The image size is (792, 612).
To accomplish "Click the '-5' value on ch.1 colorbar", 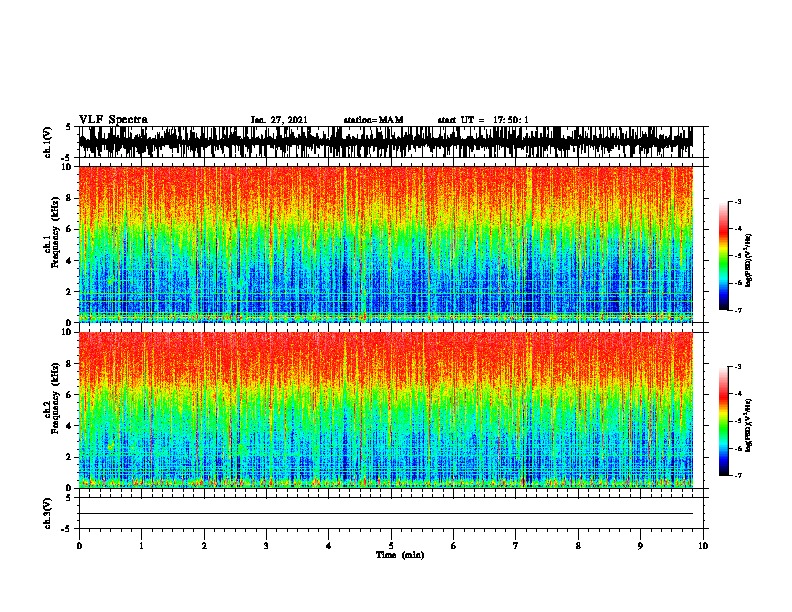I will 738,256.
